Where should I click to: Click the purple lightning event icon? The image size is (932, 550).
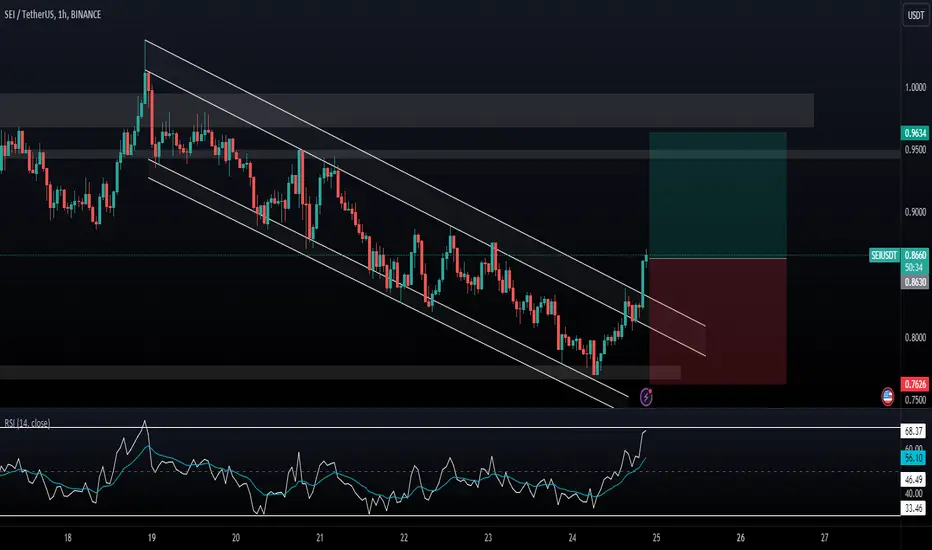646,397
